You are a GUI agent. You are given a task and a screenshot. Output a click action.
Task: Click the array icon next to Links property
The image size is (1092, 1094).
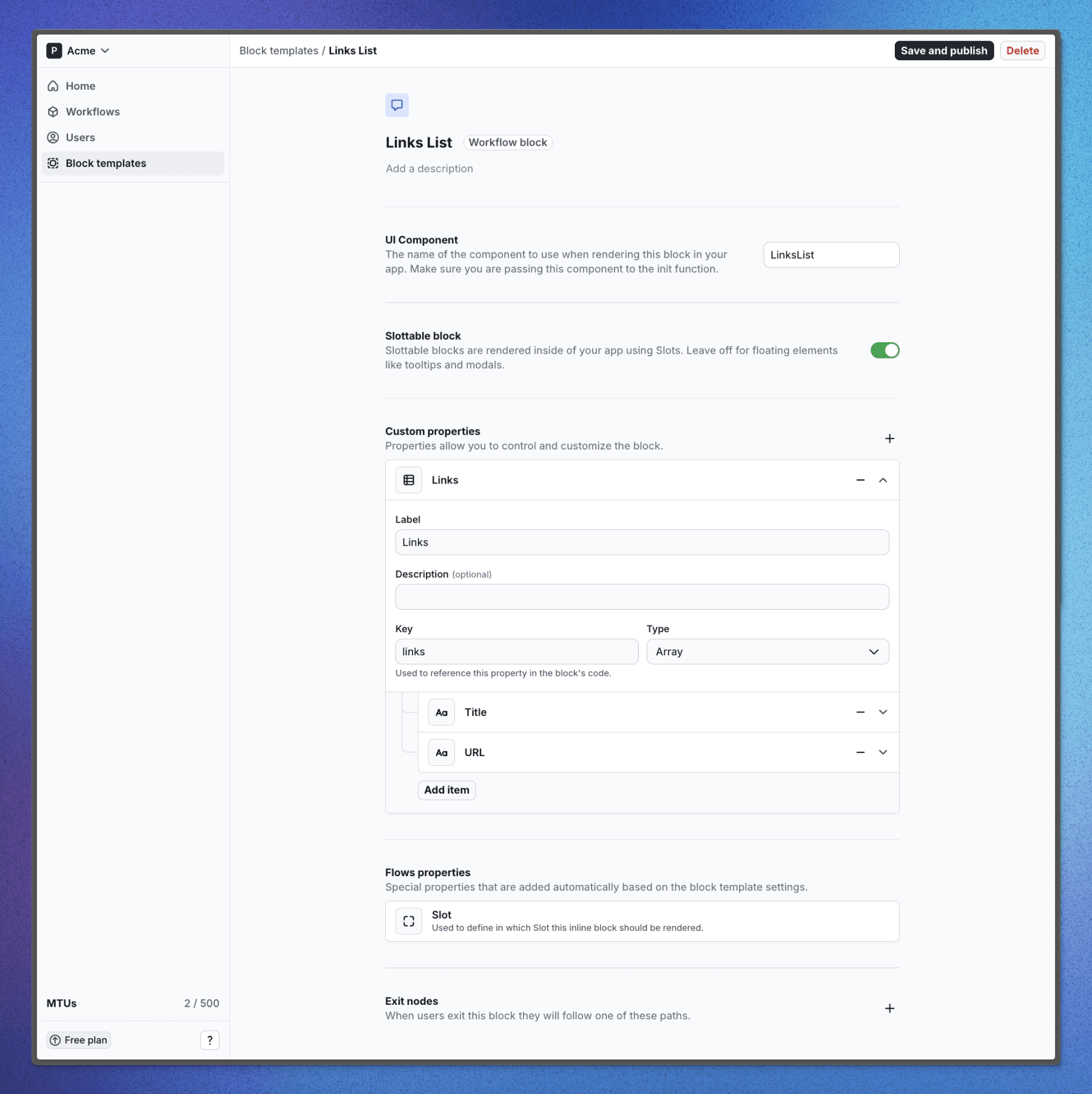[x=409, y=479]
